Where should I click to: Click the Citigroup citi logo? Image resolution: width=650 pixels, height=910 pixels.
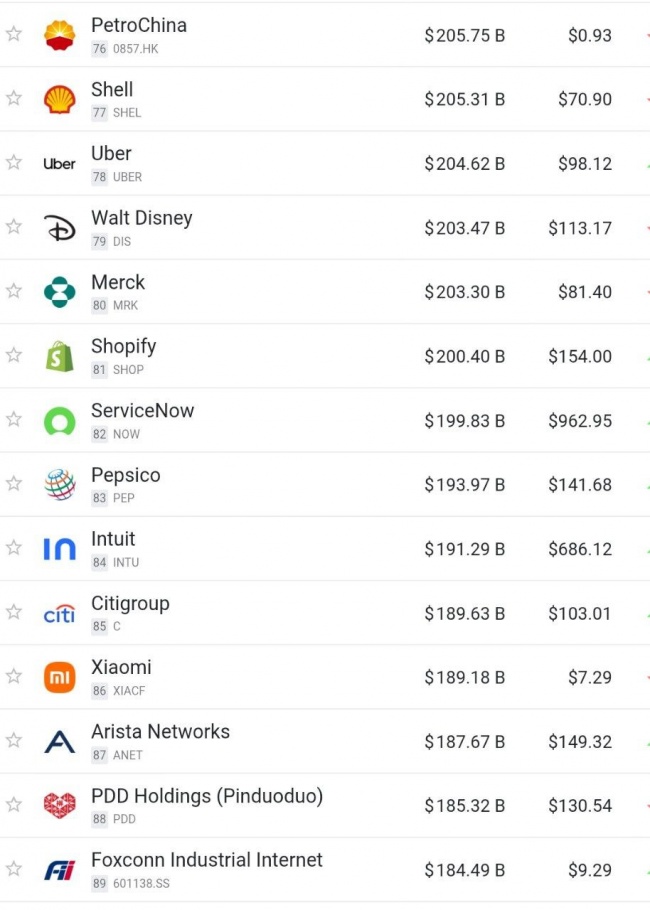coord(59,613)
